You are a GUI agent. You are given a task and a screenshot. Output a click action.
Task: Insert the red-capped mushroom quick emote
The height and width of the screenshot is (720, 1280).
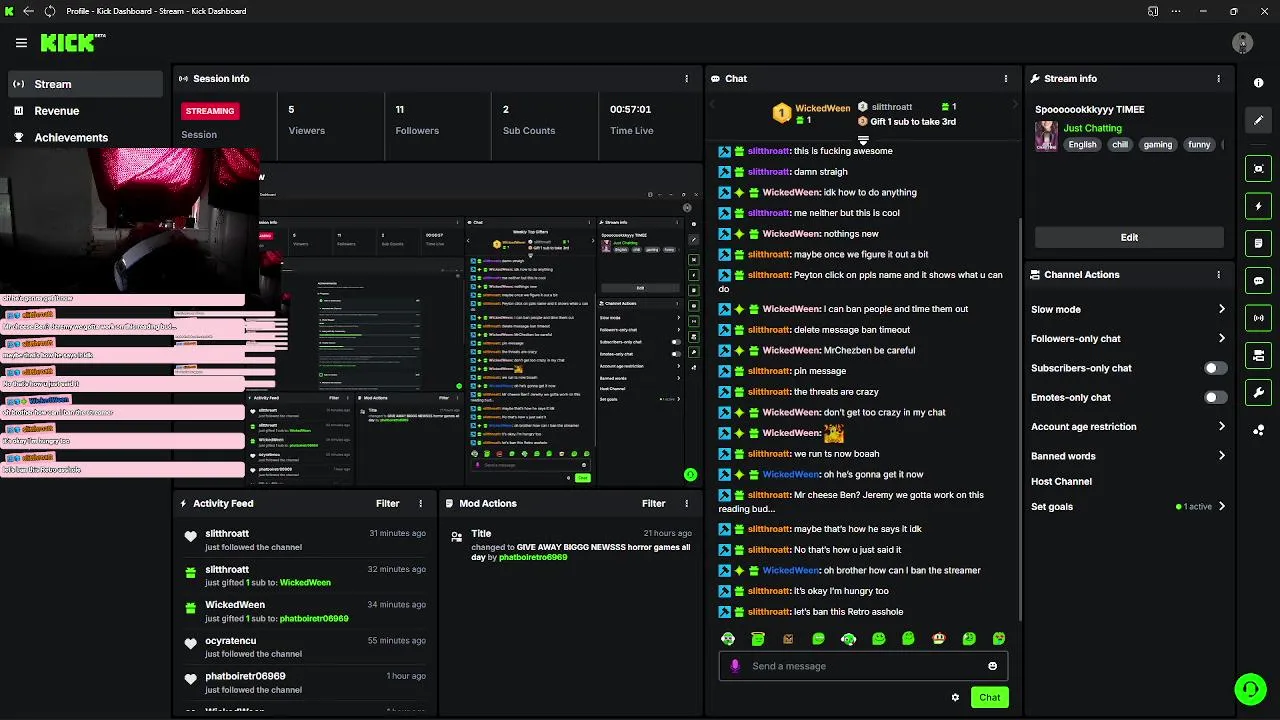point(938,639)
